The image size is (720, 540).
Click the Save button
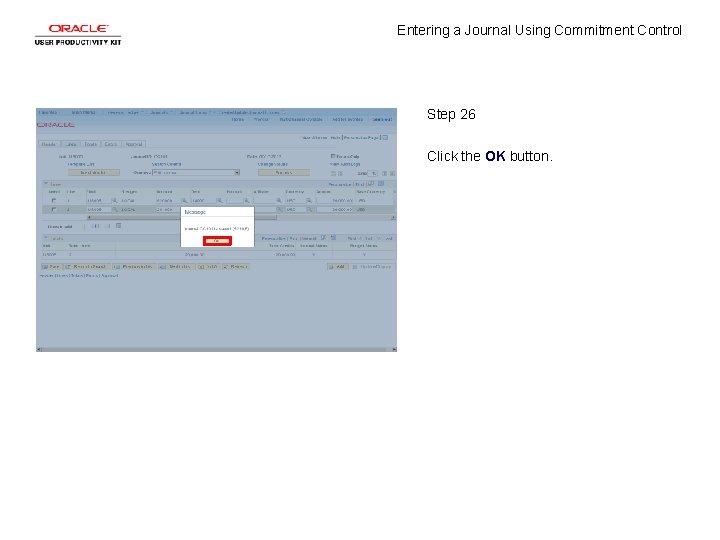51,267
